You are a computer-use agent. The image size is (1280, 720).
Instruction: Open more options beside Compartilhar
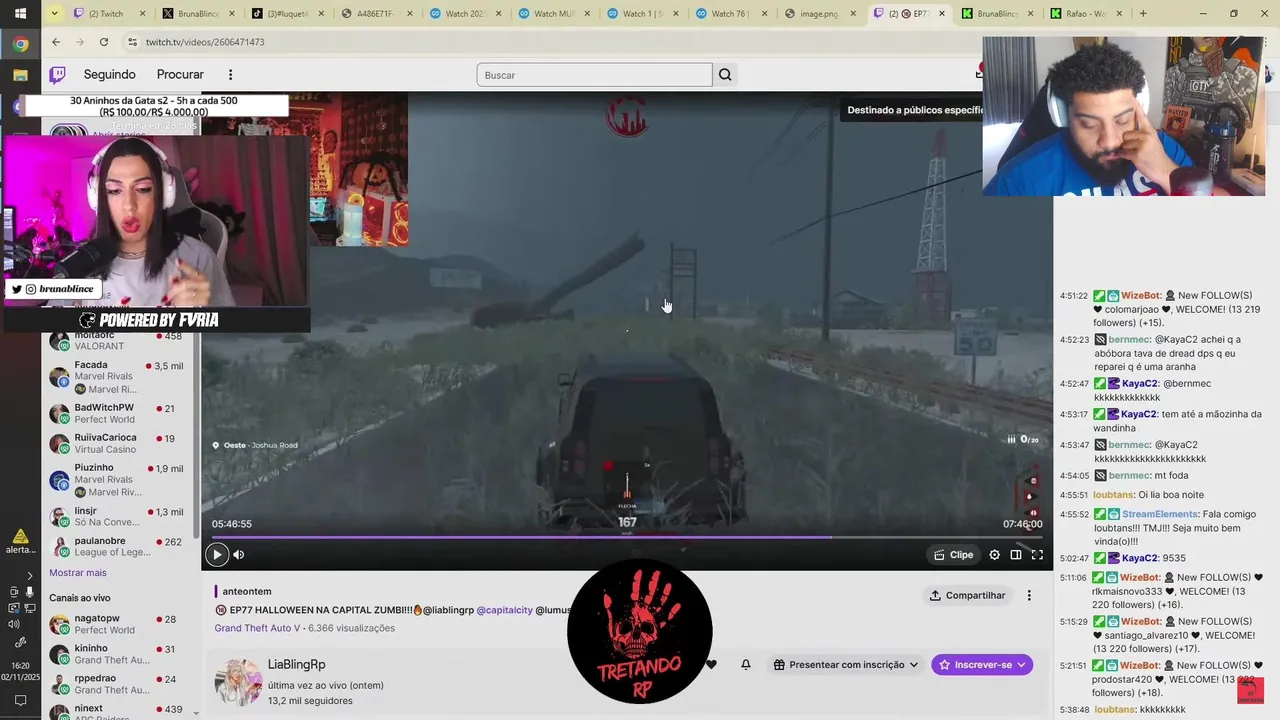click(x=1029, y=595)
